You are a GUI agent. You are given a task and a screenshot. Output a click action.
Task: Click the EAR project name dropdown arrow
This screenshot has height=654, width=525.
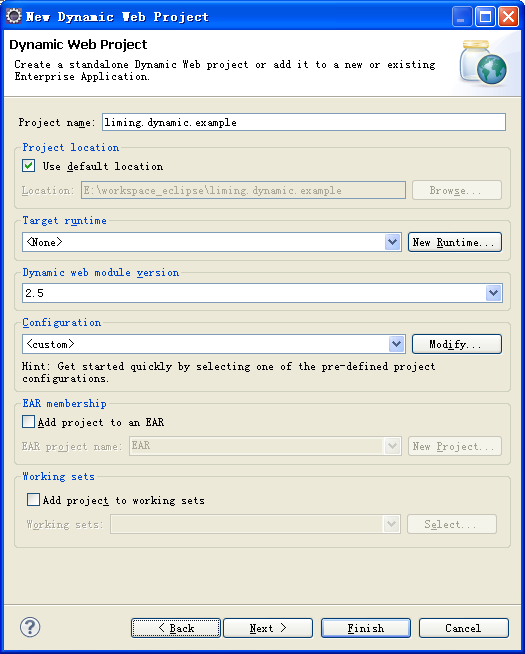pyautogui.click(x=392, y=446)
